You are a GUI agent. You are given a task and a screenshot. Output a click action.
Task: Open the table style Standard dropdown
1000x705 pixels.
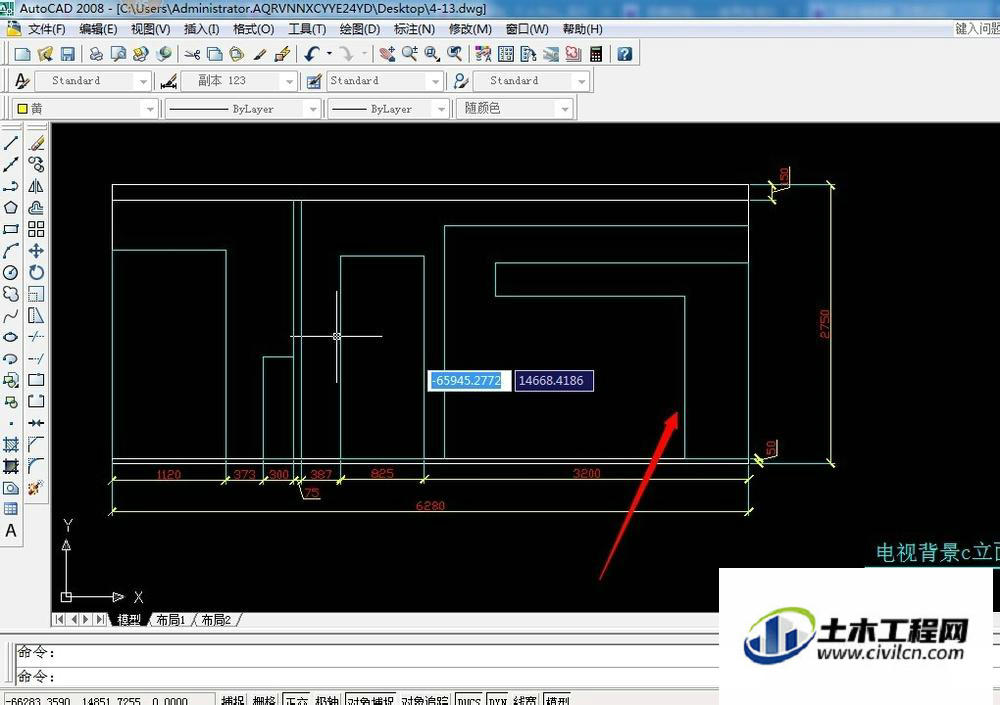point(435,81)
